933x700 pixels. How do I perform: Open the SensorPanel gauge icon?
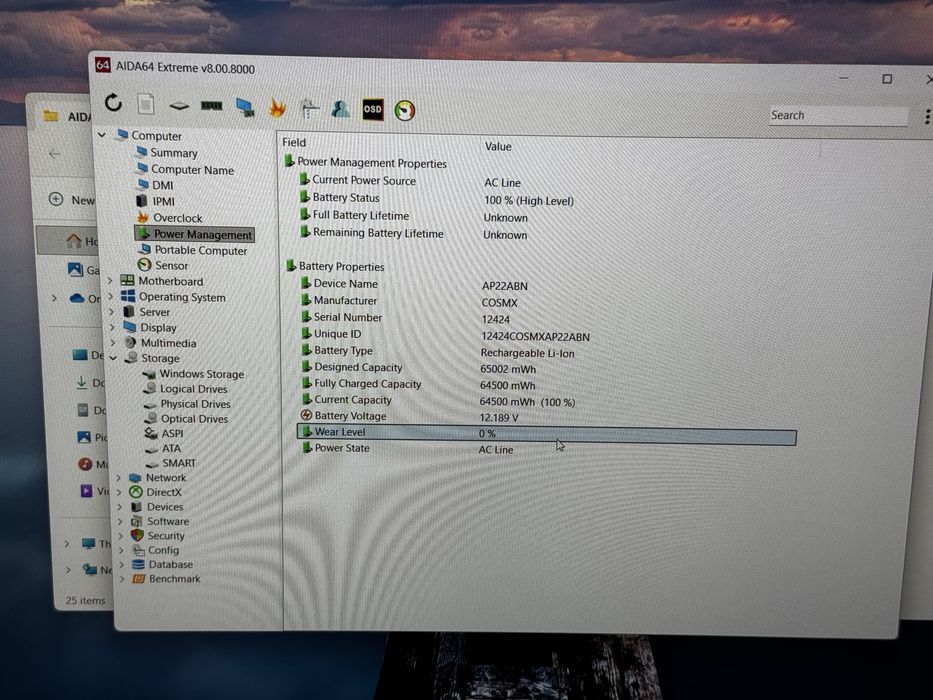(x=405, y=110)
